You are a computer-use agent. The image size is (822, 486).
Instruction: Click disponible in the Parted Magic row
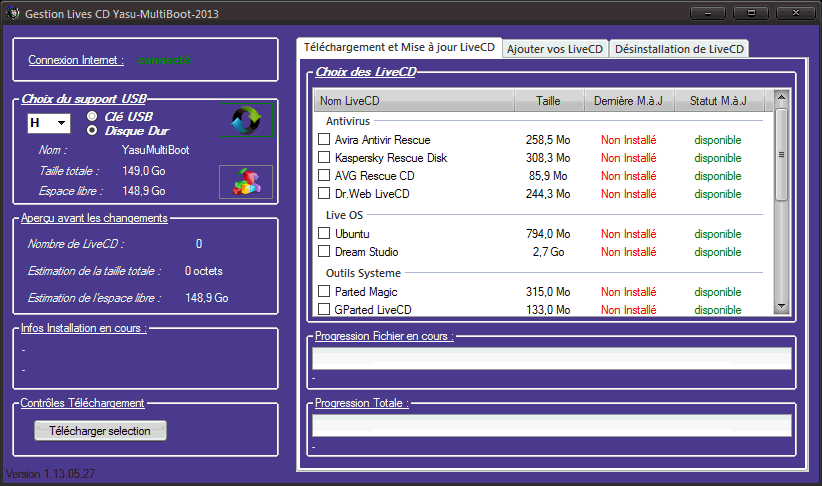(718, 292)
